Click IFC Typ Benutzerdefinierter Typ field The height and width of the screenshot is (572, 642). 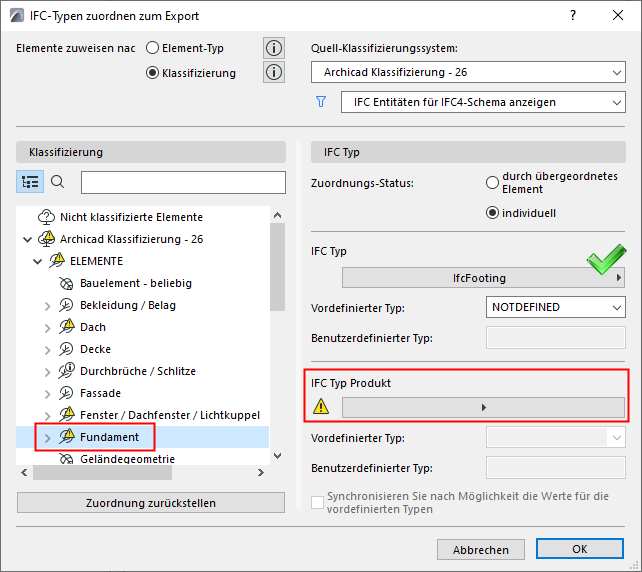coord(556,338)
